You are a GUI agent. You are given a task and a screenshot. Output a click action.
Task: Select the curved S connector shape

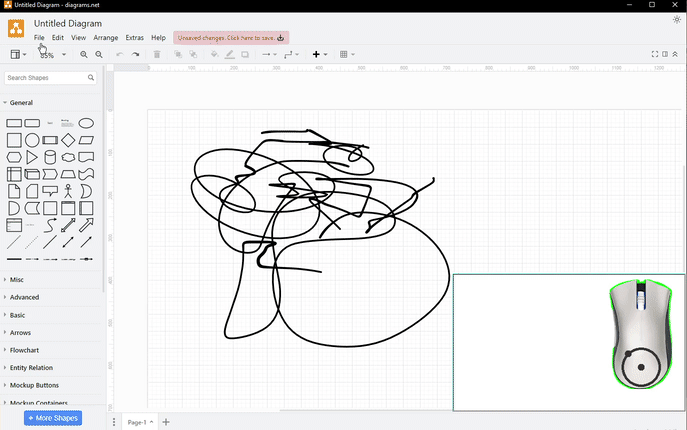click(50, 225)
